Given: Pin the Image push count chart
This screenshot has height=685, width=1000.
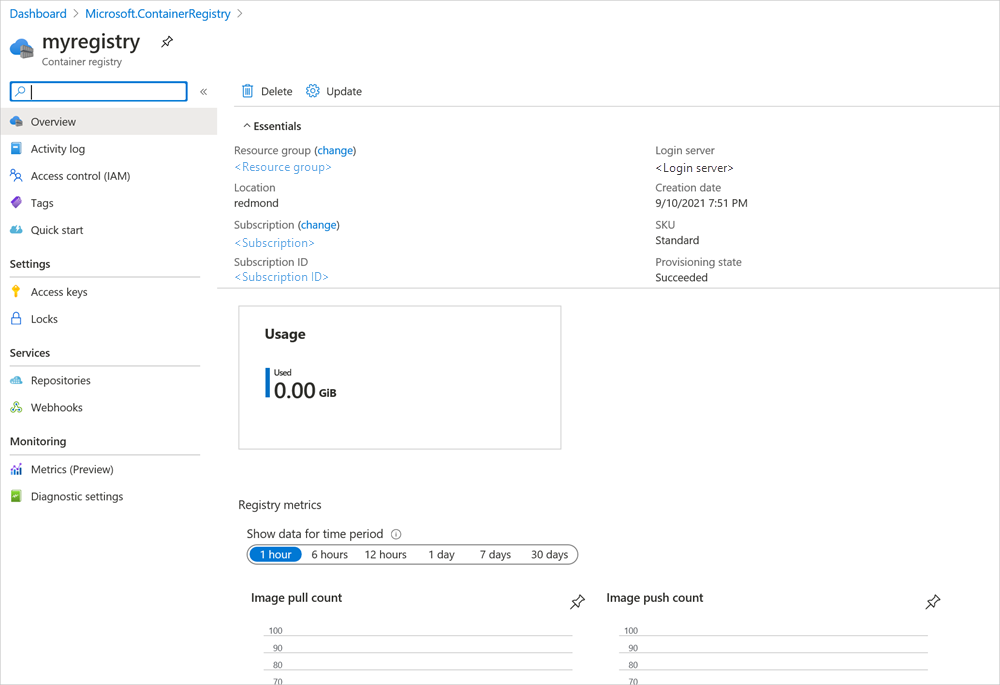Looking at the screenshot, I should click(x=932, y=602).
